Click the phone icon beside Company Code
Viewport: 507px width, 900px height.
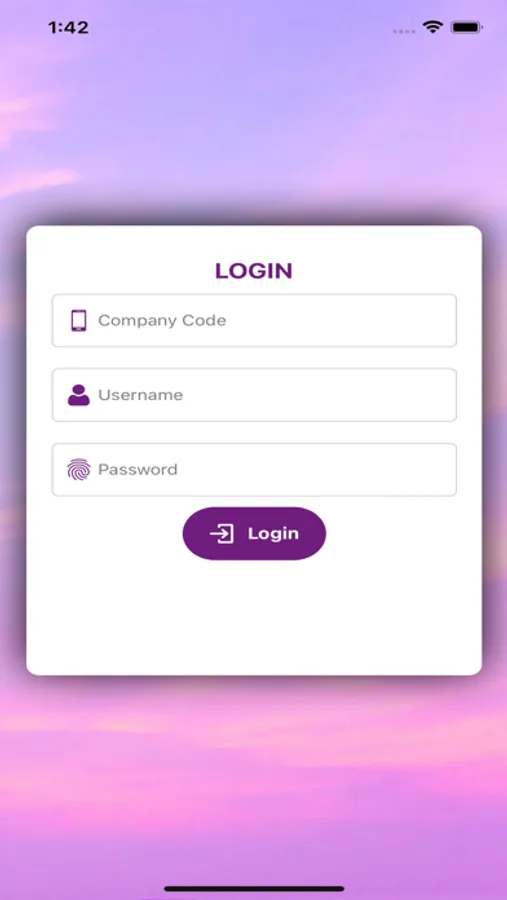tap(79, 320)
